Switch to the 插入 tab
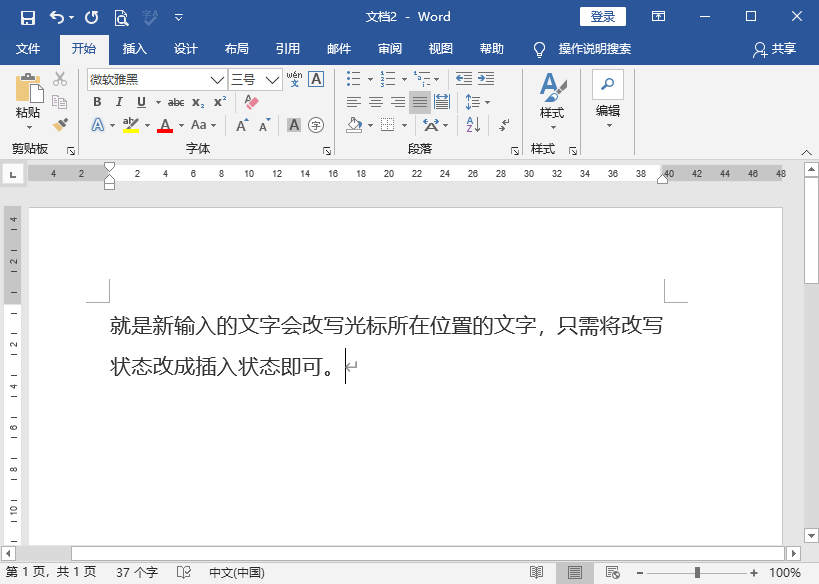 pyautogui.click(x=135, y=49)
